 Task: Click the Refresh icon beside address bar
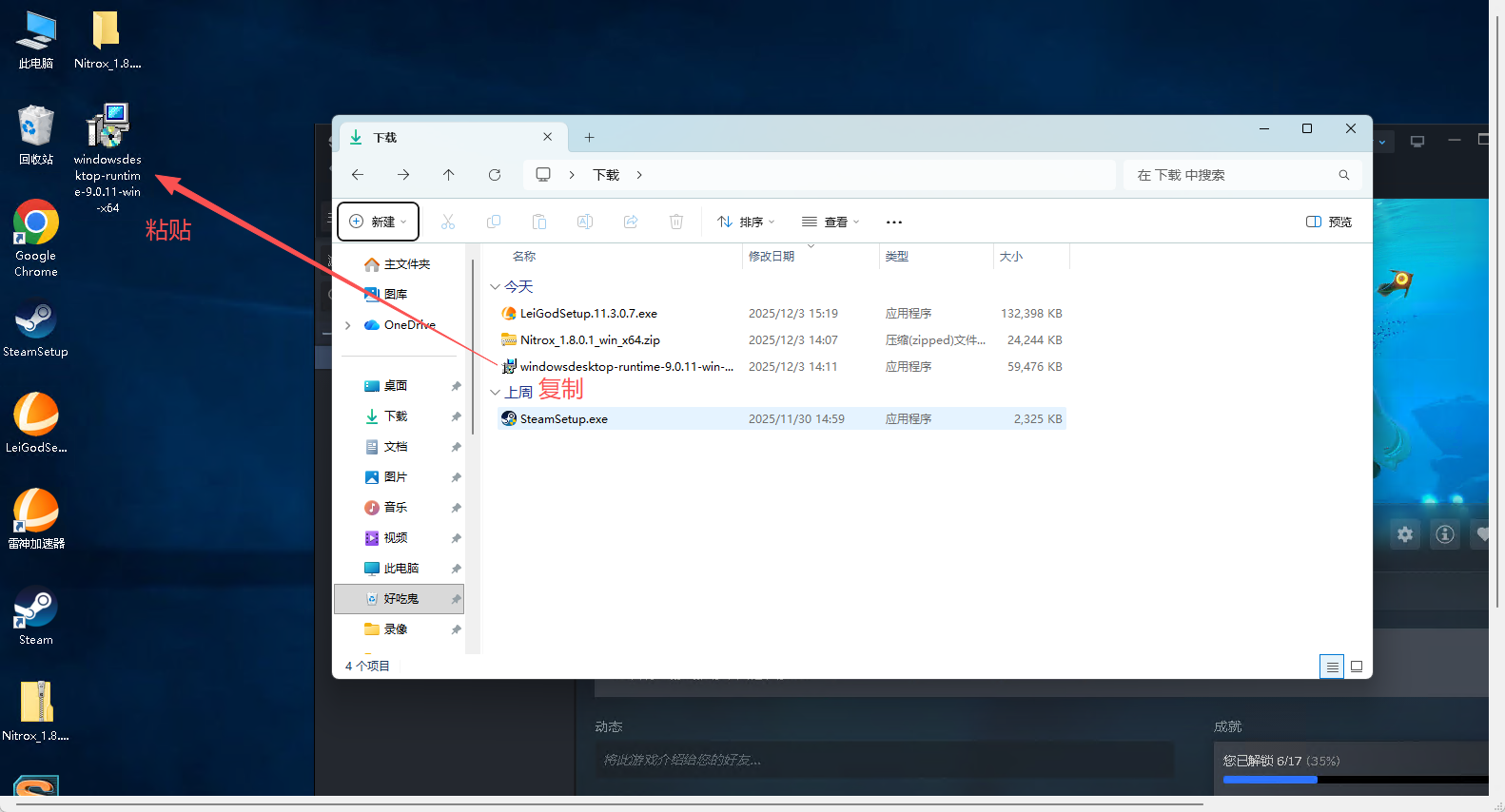pyautogui.click(x=495, y=175)
